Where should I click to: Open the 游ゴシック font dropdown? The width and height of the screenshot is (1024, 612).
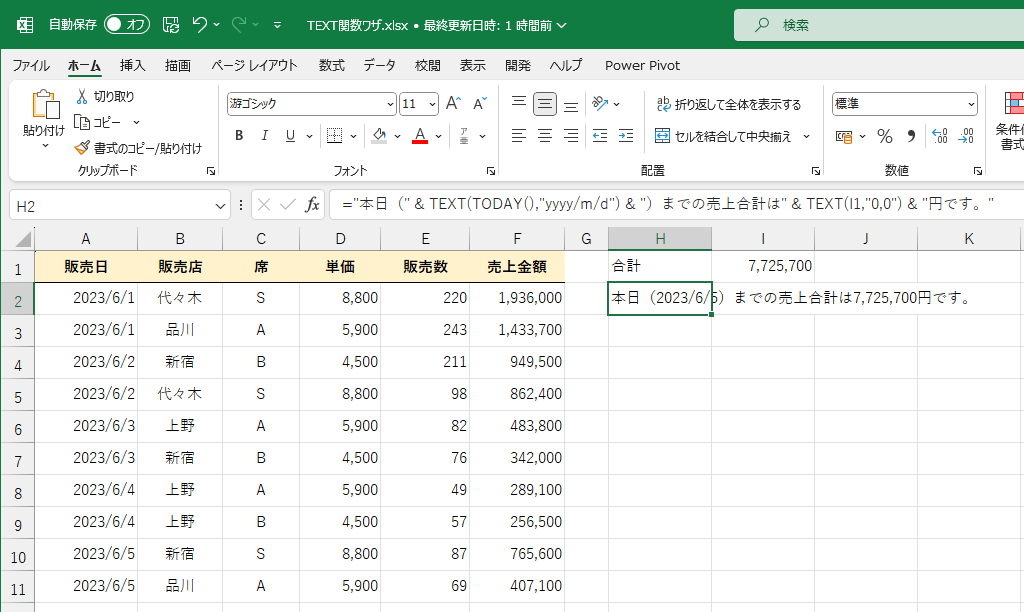391,103
